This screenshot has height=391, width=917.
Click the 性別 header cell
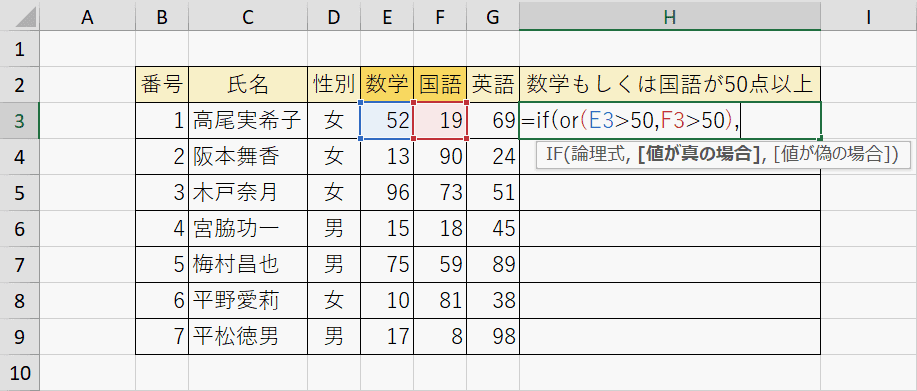coord(334,85)
